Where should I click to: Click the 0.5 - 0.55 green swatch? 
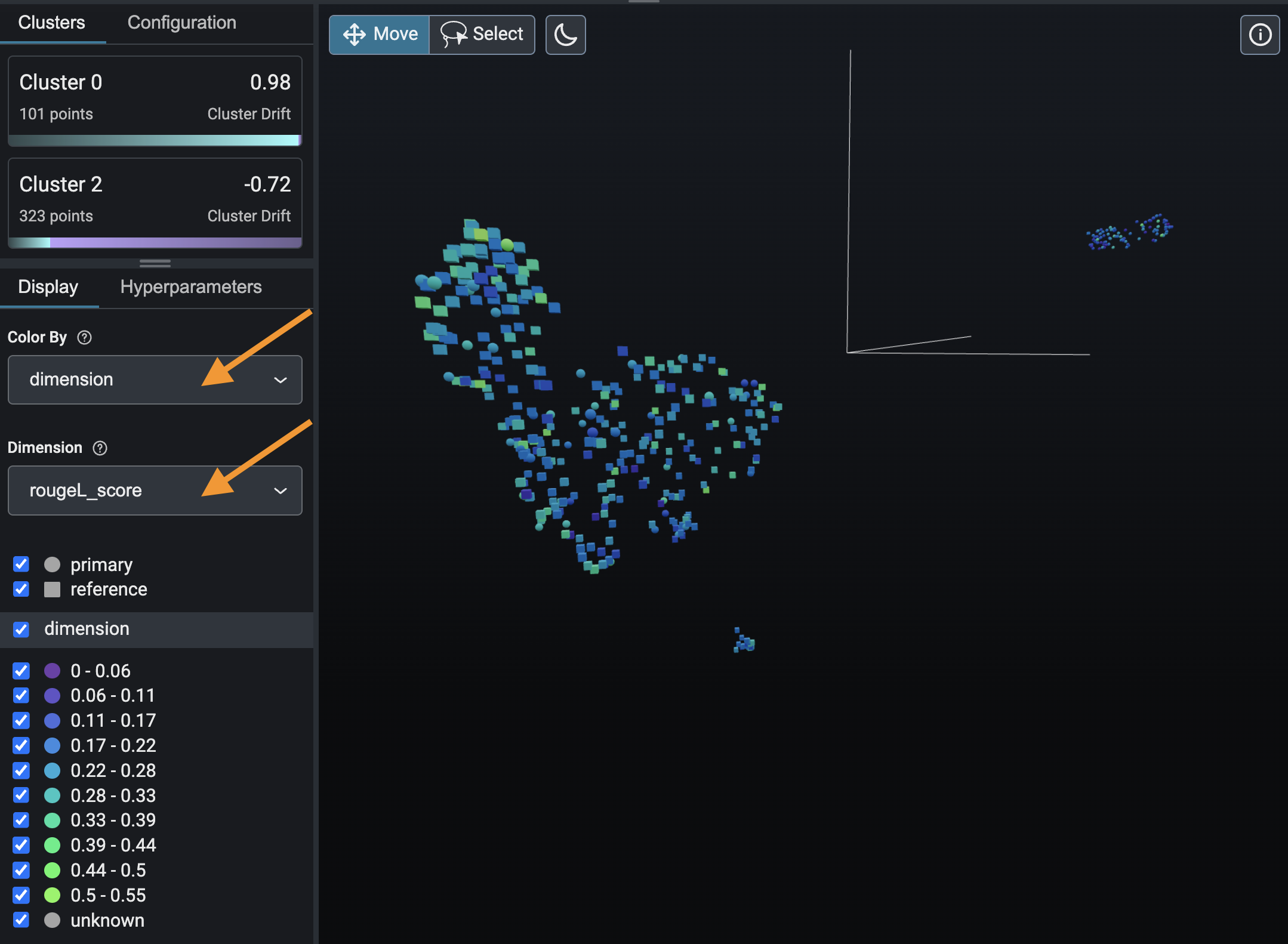click(53, 895)
